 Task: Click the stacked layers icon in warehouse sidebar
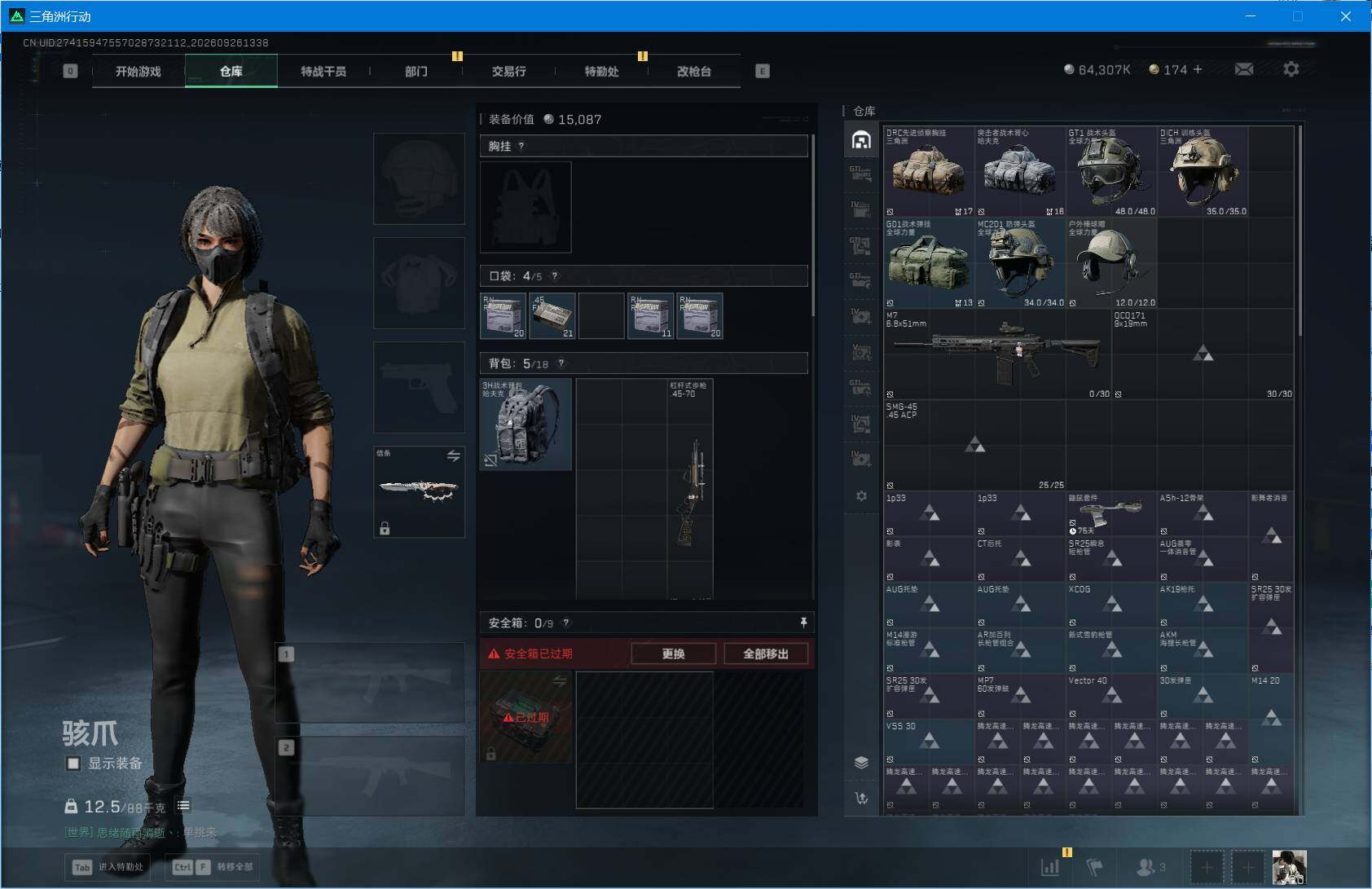(861, 763)
